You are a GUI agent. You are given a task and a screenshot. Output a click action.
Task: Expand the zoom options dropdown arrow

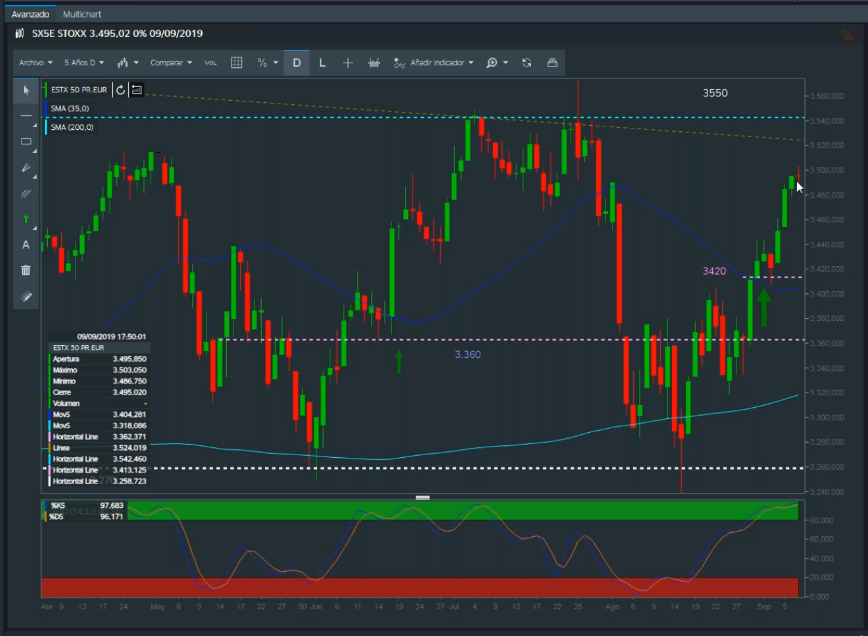click(x=505, y=63)
